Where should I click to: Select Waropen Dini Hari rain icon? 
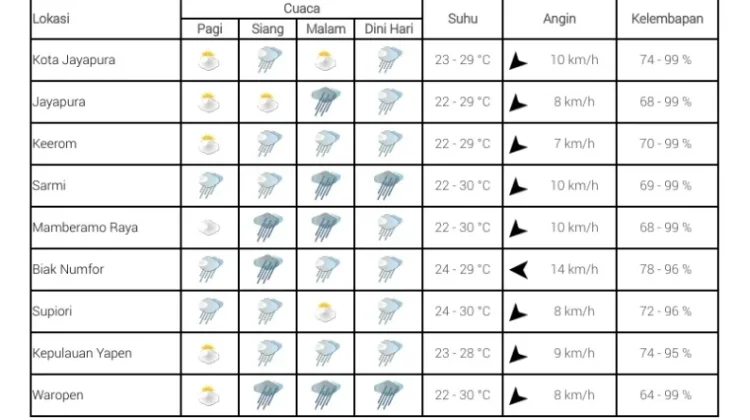click(x=388, y=395)
